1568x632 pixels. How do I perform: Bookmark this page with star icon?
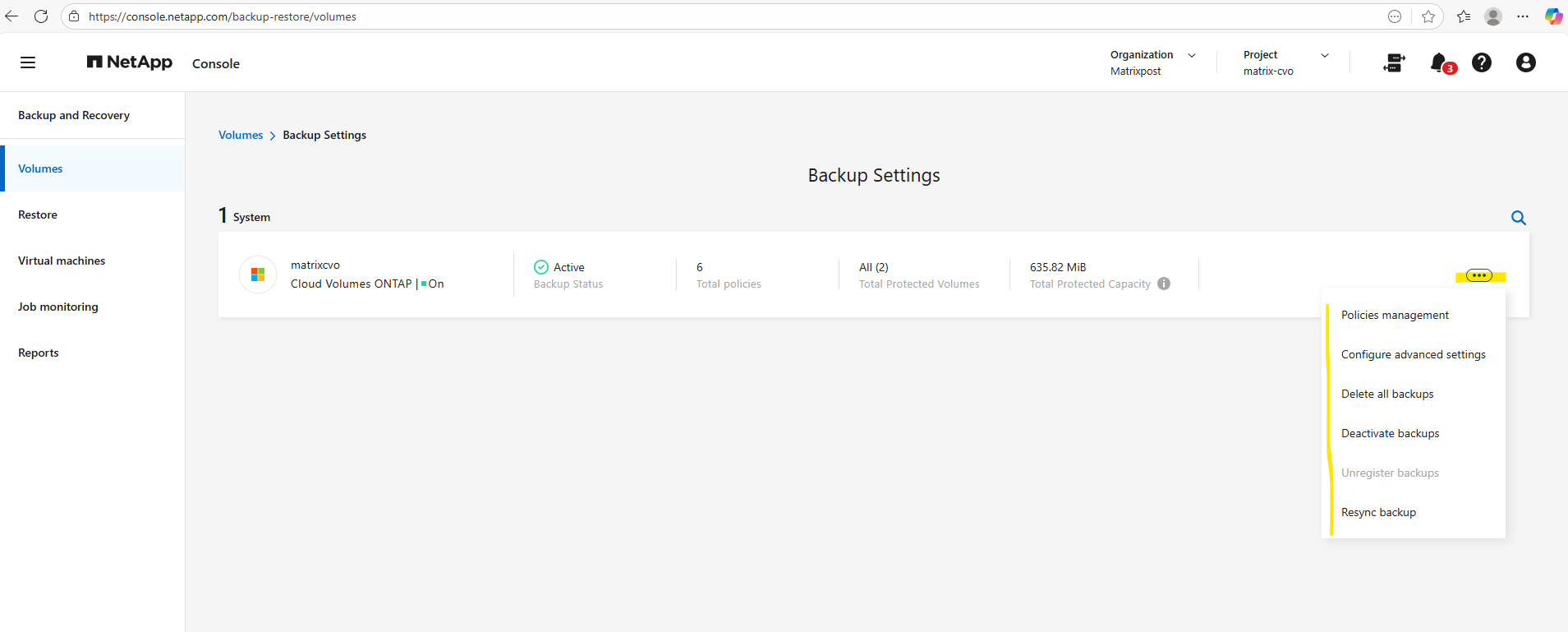point(1428,16)
